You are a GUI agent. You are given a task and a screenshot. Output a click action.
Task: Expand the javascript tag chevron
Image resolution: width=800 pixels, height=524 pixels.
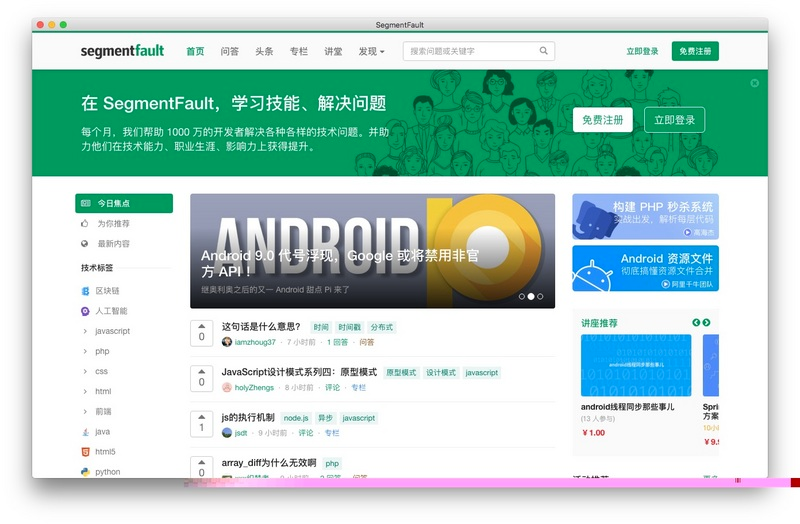85,331
